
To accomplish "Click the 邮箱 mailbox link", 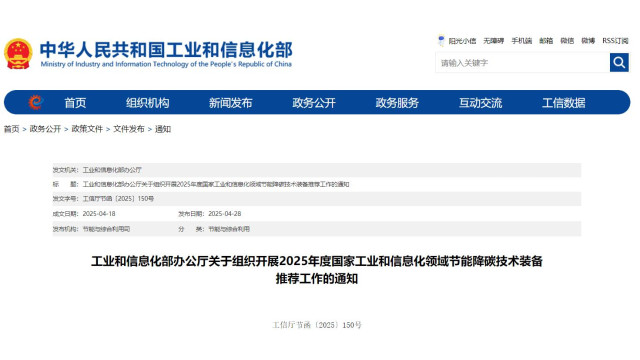I will (546, 41).
